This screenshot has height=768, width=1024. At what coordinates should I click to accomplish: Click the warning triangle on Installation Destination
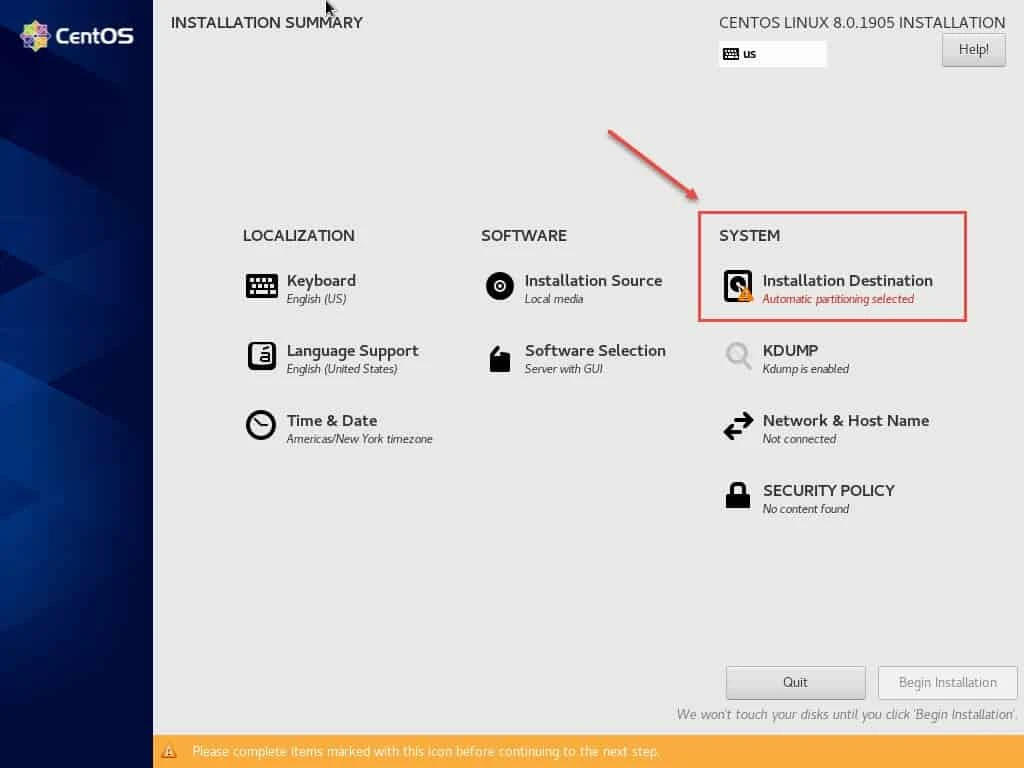tap(744, 293)
